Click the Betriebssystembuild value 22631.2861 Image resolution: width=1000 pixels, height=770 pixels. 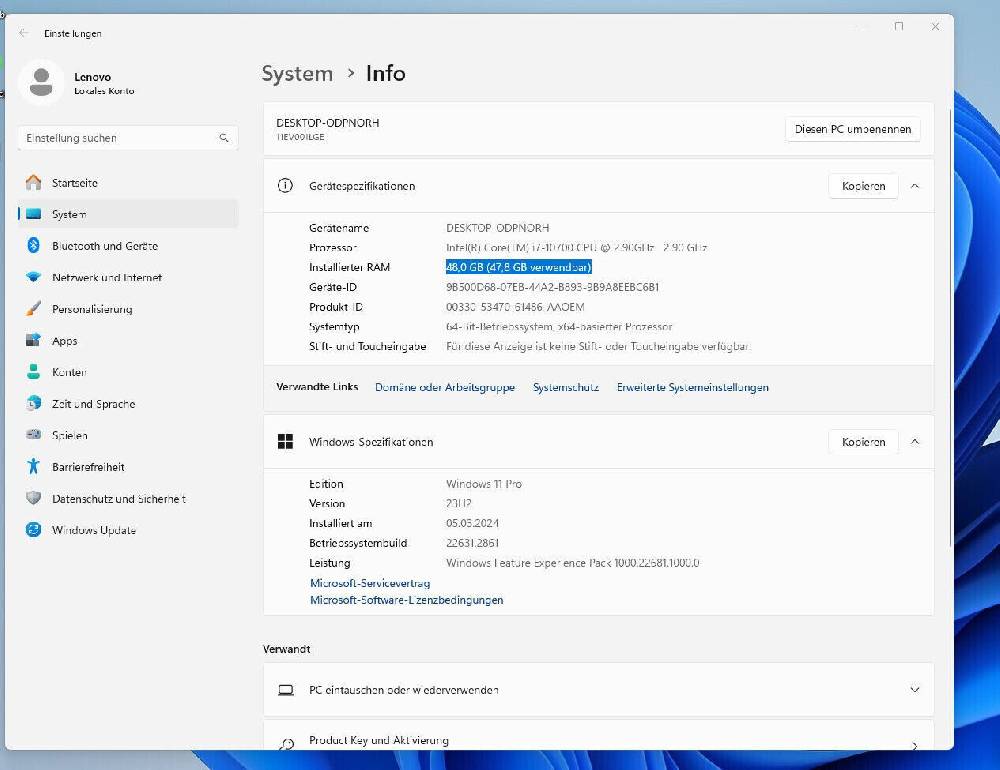tap(472, 543)
